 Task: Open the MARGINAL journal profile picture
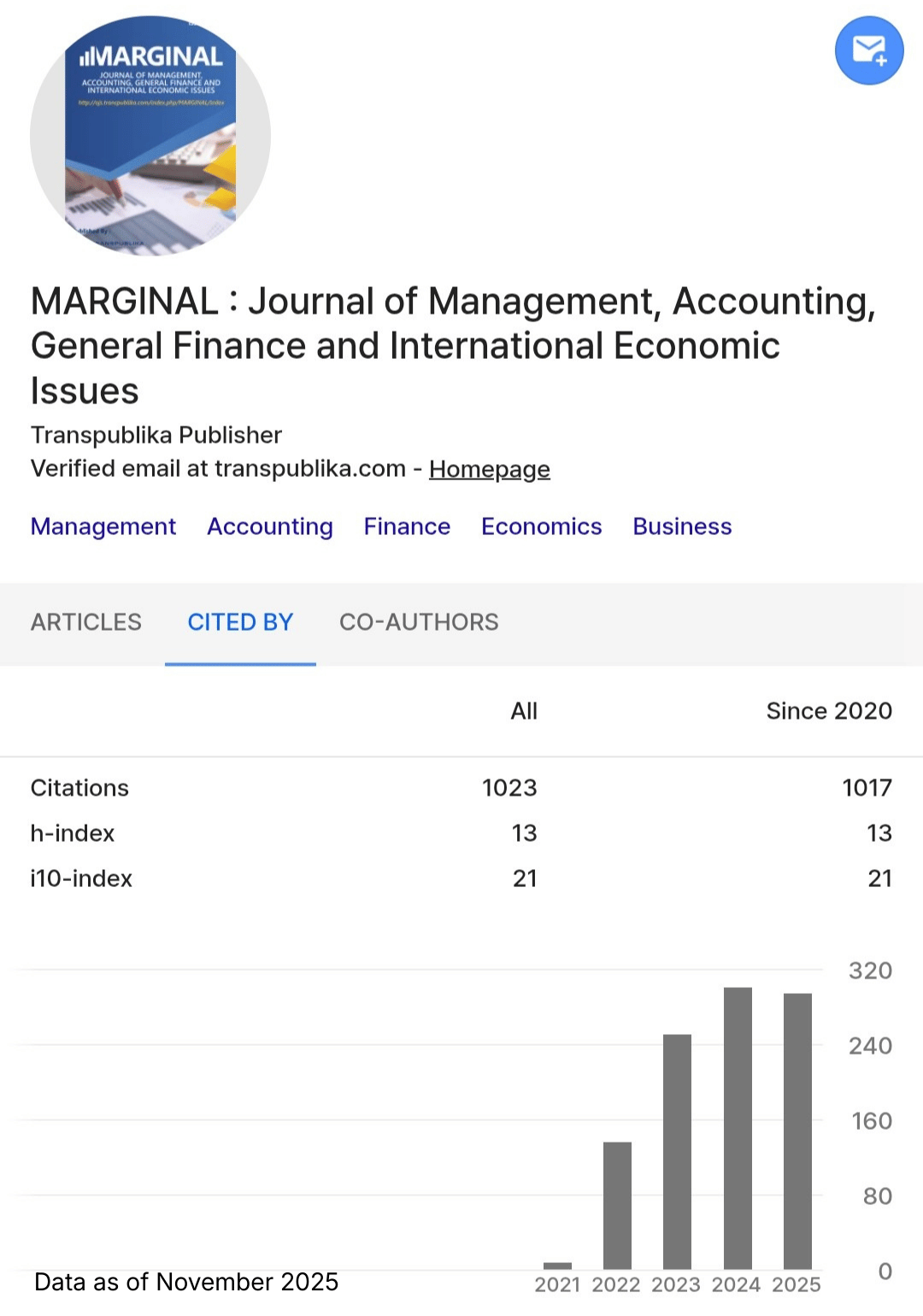pyautogui.click(x=150, y=136)
